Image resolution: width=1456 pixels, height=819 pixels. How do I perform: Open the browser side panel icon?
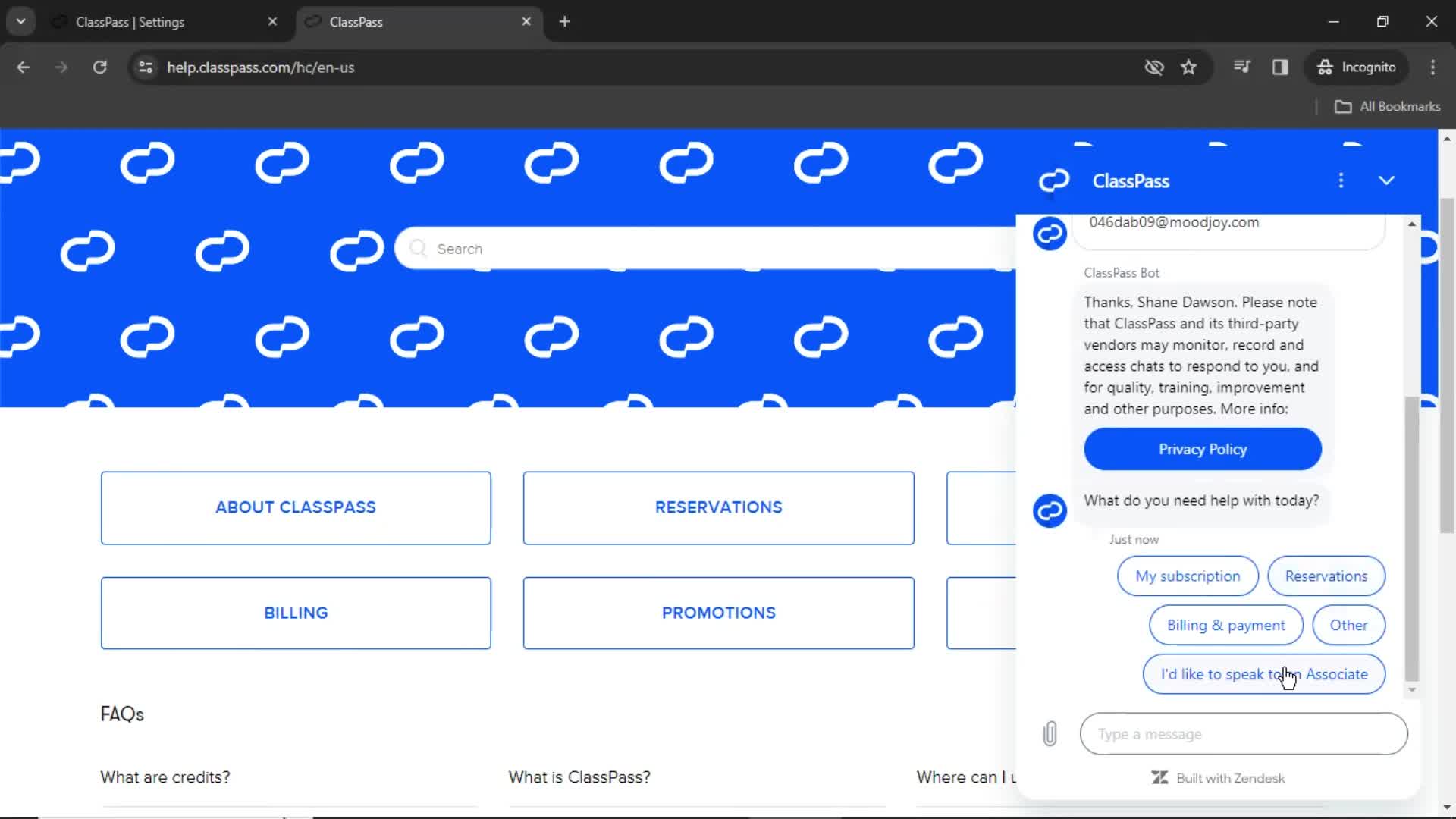coord(1280,67)
